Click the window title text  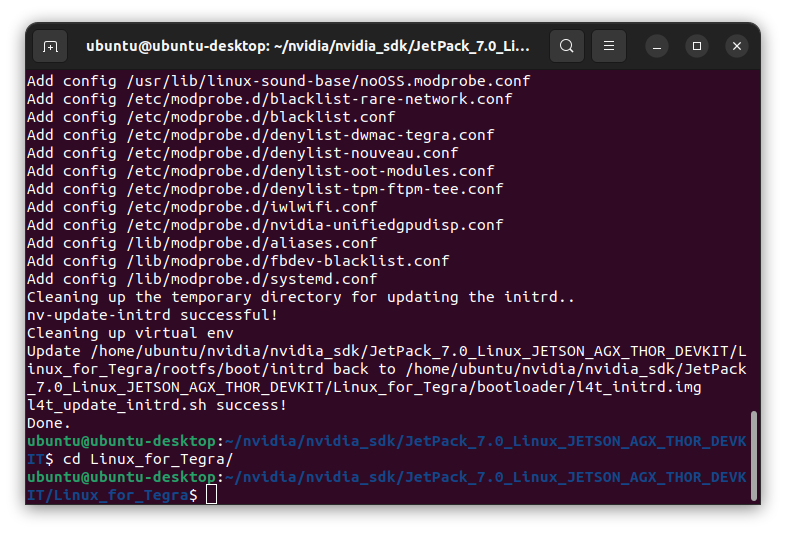click(308, 46)
